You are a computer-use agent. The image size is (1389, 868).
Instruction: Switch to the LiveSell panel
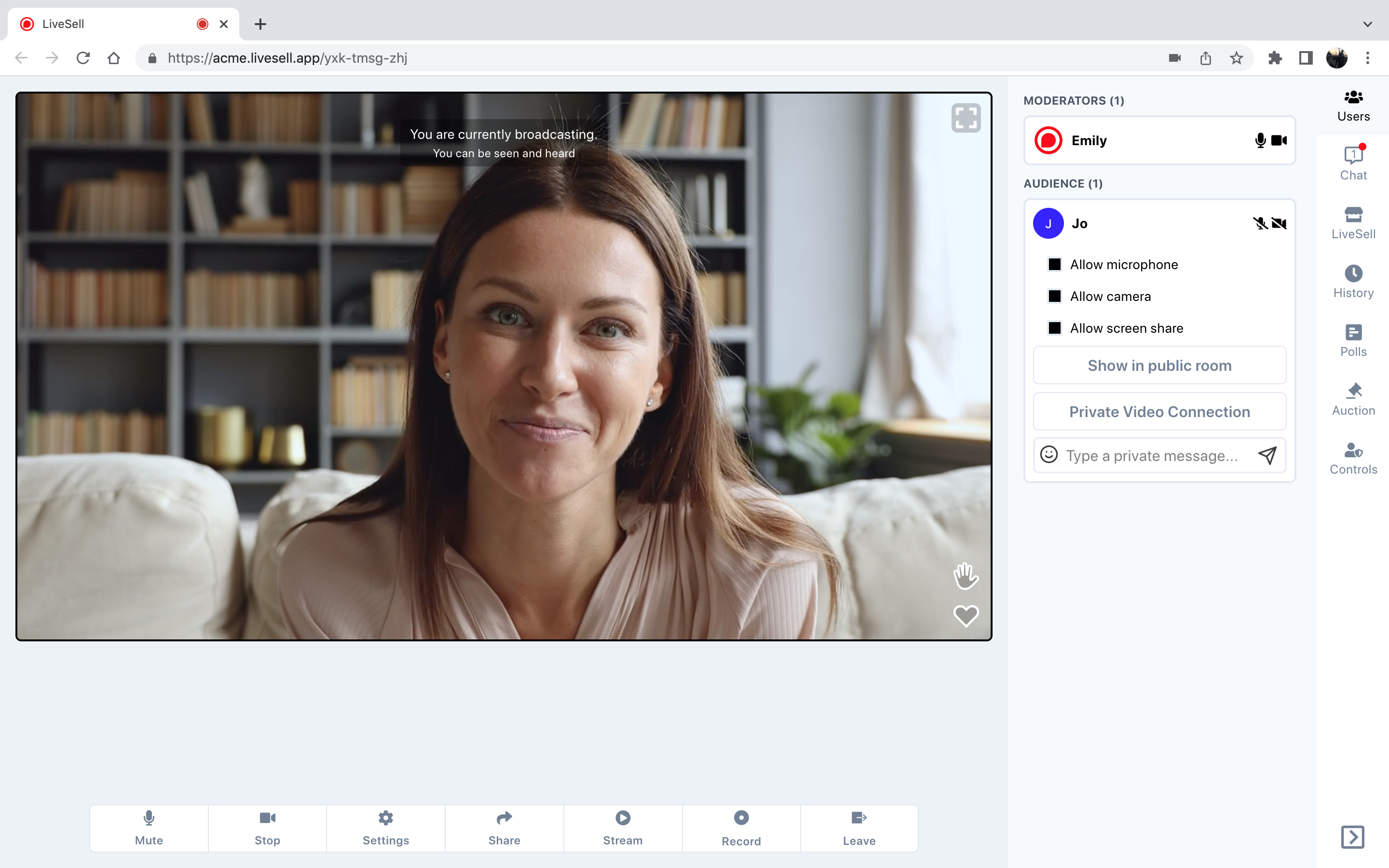(1353, 223)
